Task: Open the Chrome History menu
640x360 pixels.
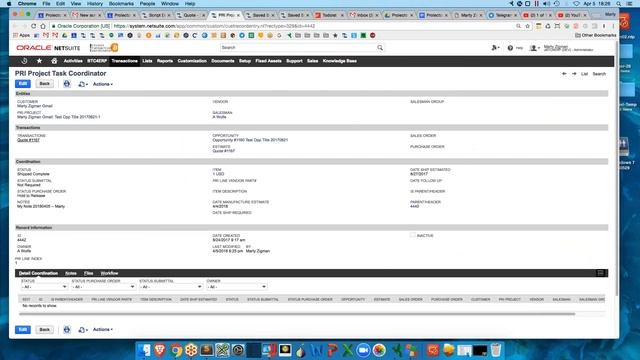Action: pyautogui.click(x=95, y=4)
